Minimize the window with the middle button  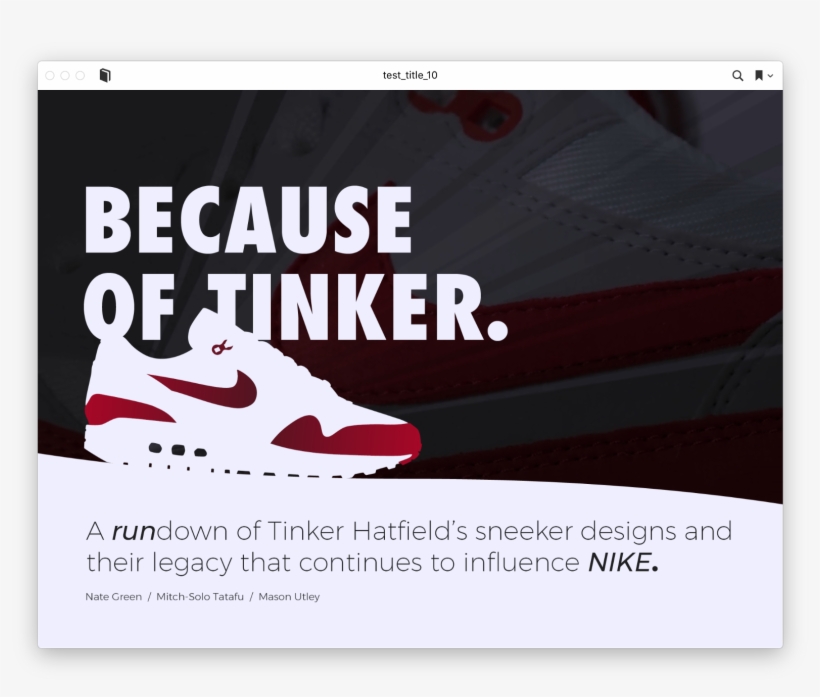pyautogui.click(x=65, y=75)
